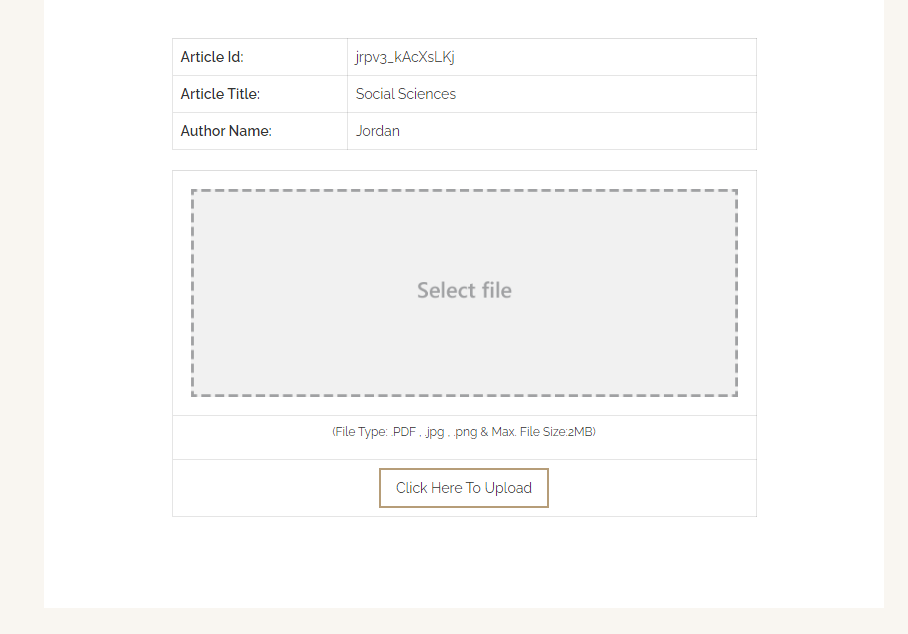The image size is (908, 634).
Task: Click the file type and size note
Action: pyautogui.click(x=464, y=432)
